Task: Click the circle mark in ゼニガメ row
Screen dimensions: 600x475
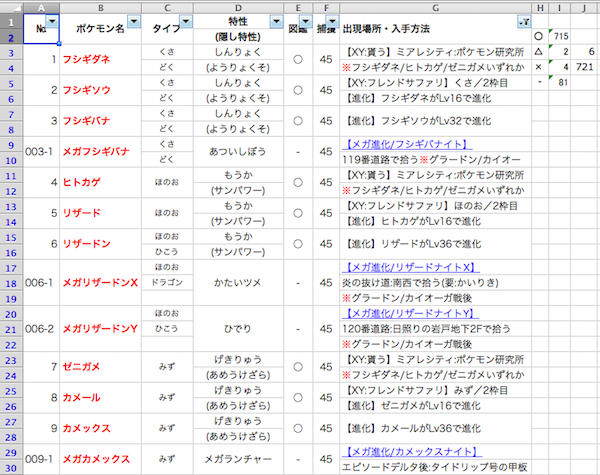Action: (x=298, y=367)
